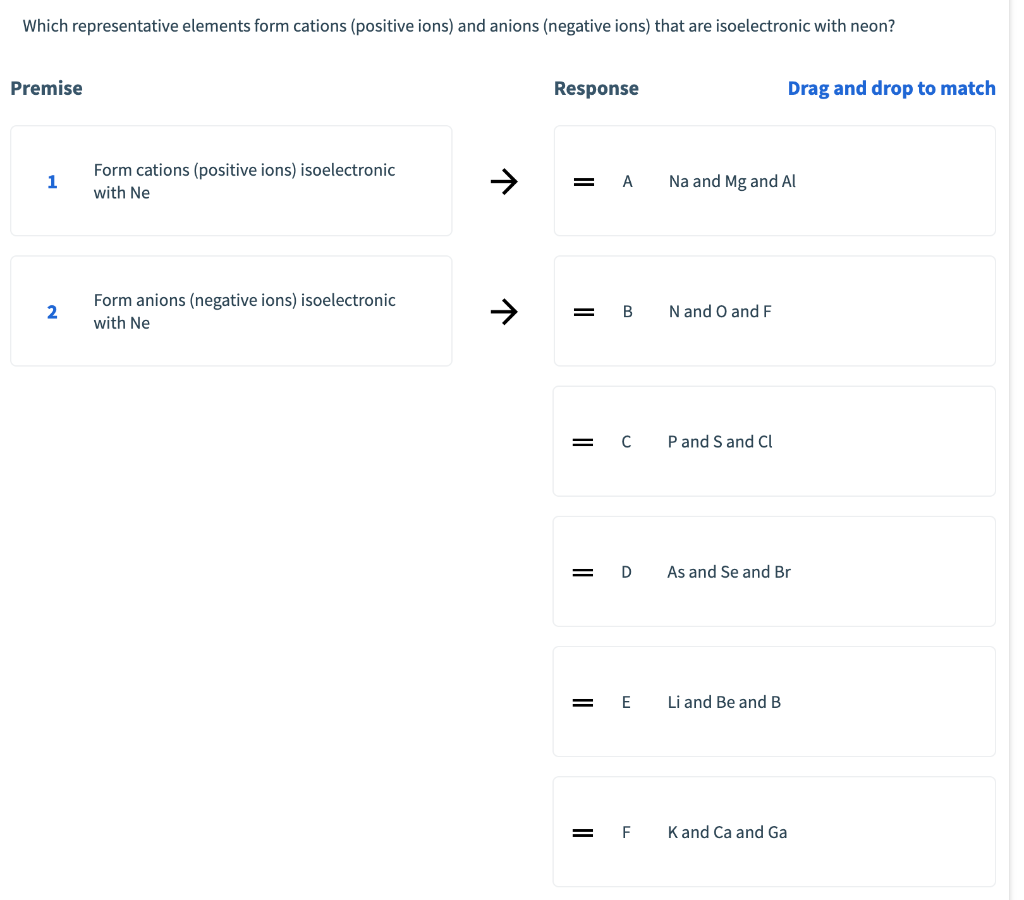Click the "Drag and drop to match" link
1024x900 pixels.
891,88
